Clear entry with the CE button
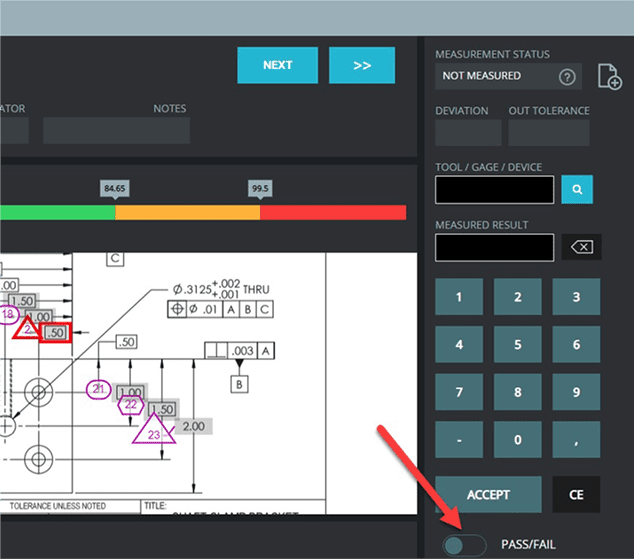The height and width of the screenshot is (559, 634). (576, 494)
